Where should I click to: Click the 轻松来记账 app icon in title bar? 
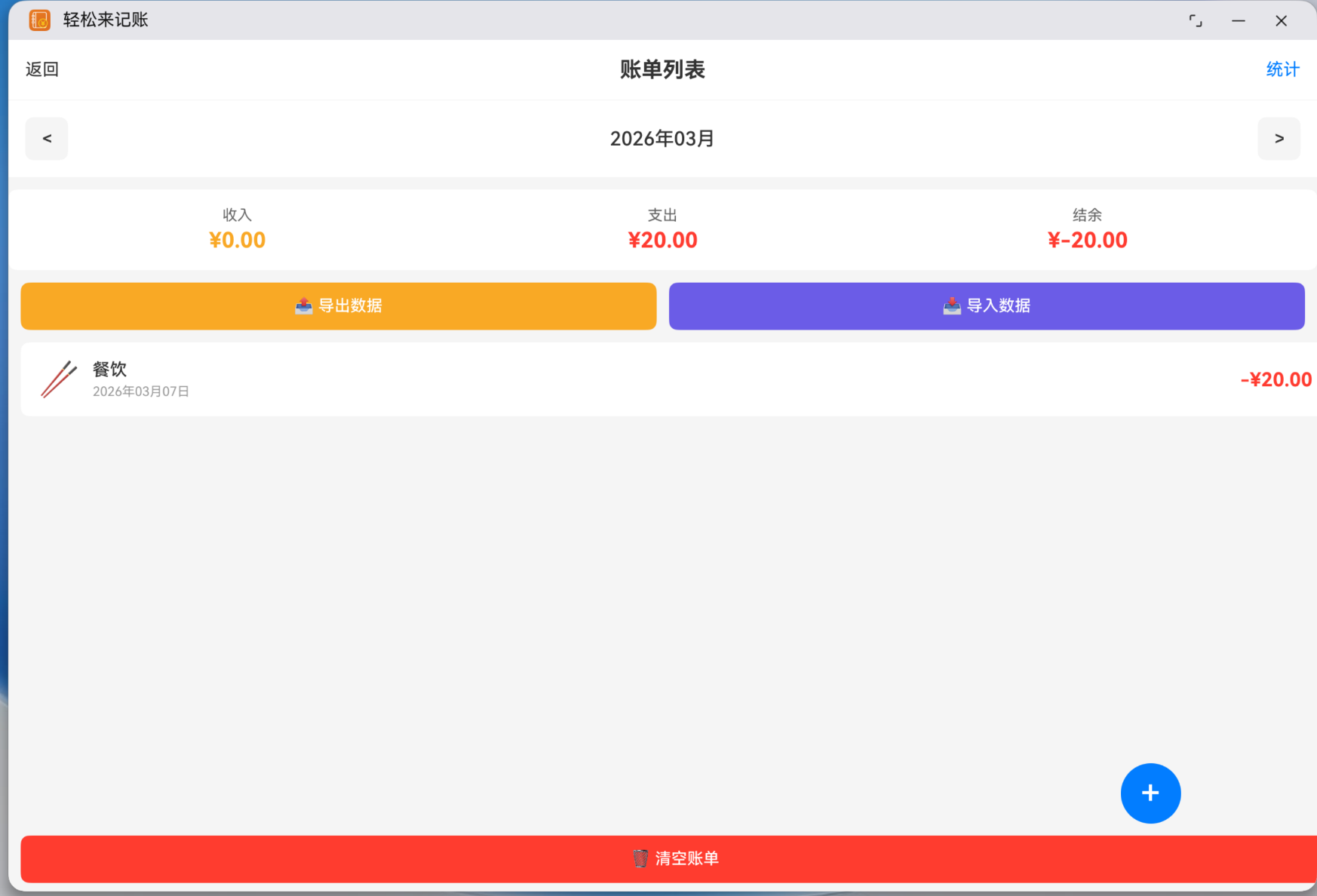pyautogui.click(x=39, y=20)
